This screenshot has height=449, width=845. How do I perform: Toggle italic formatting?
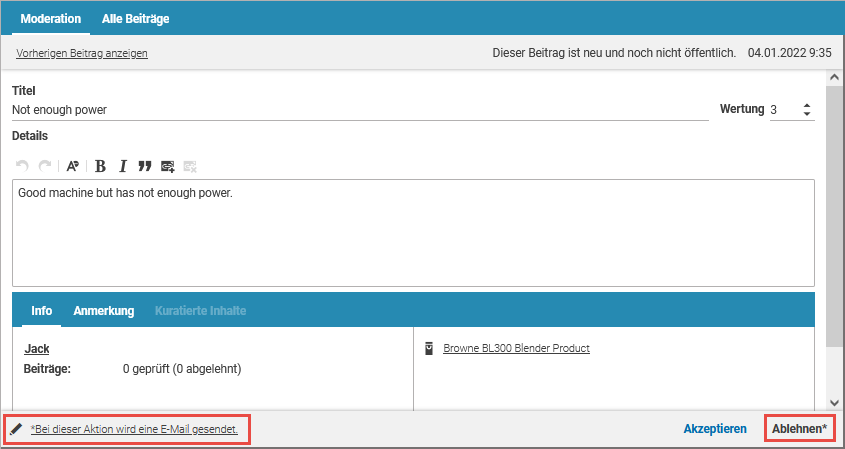point(123,166)
